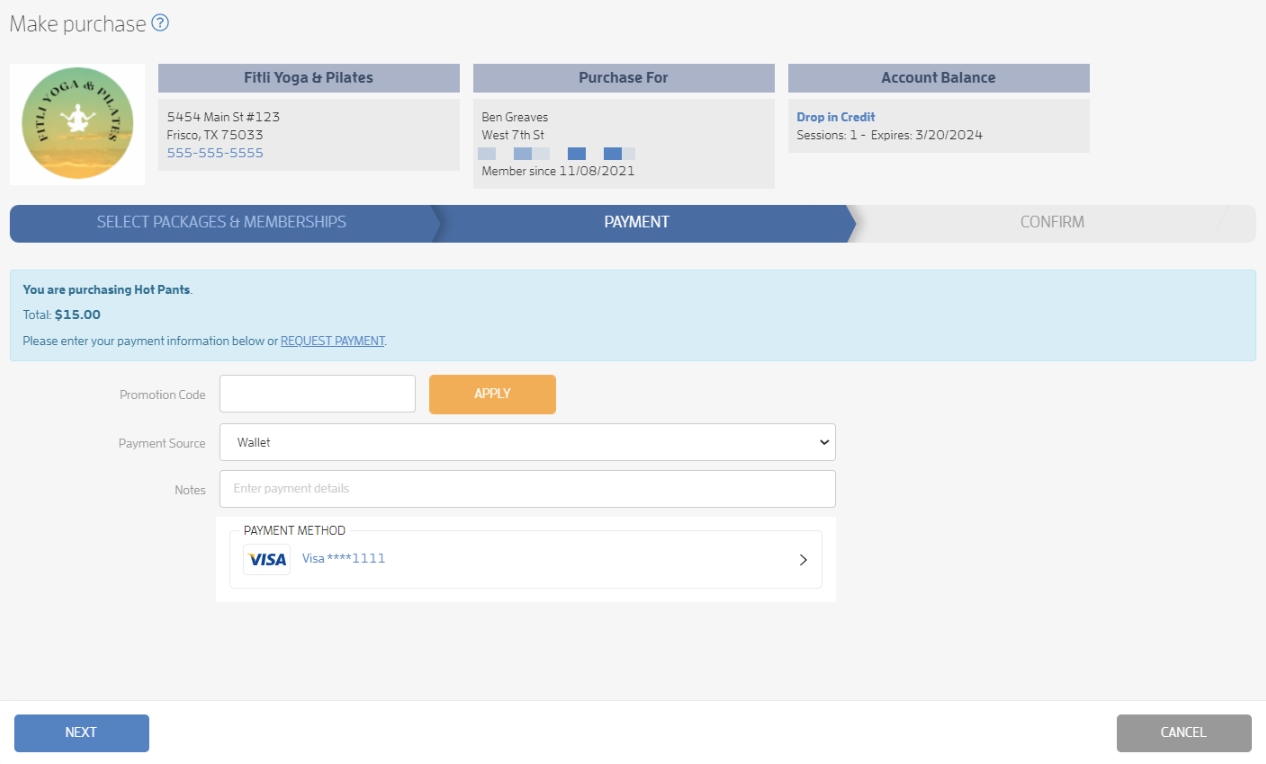Click the Notes payment details field
1266x764 pixels.
pyautogui.click(x=527, y=489)
